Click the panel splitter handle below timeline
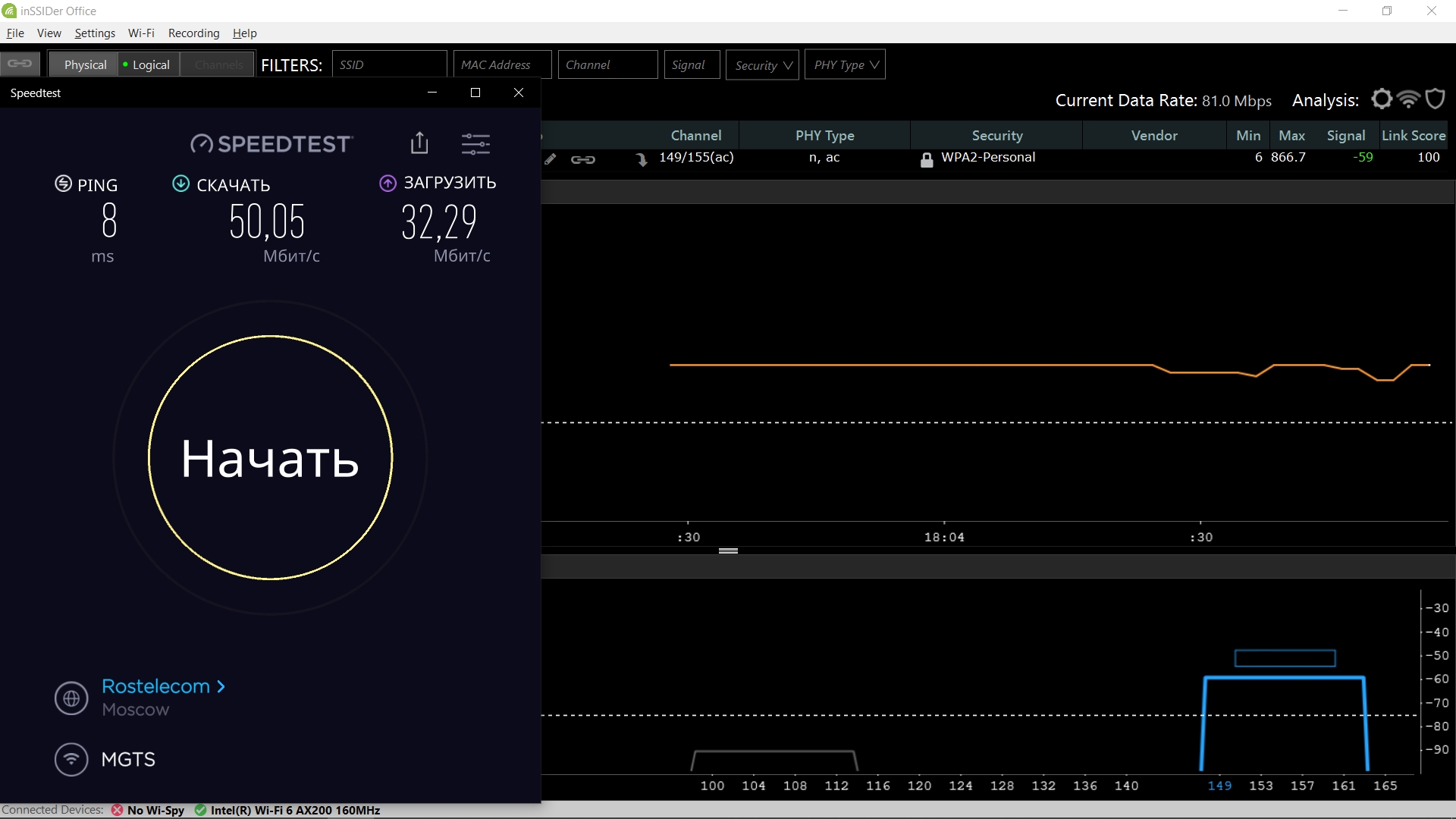Viewport: 1456px width, 819px height. 728,551
